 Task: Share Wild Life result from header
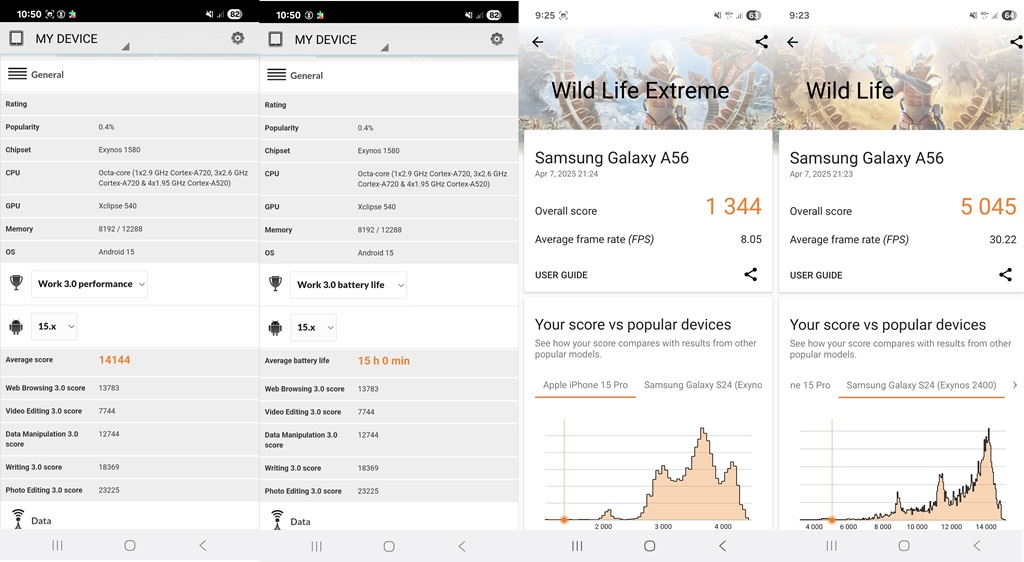(x=1016, y=42)
